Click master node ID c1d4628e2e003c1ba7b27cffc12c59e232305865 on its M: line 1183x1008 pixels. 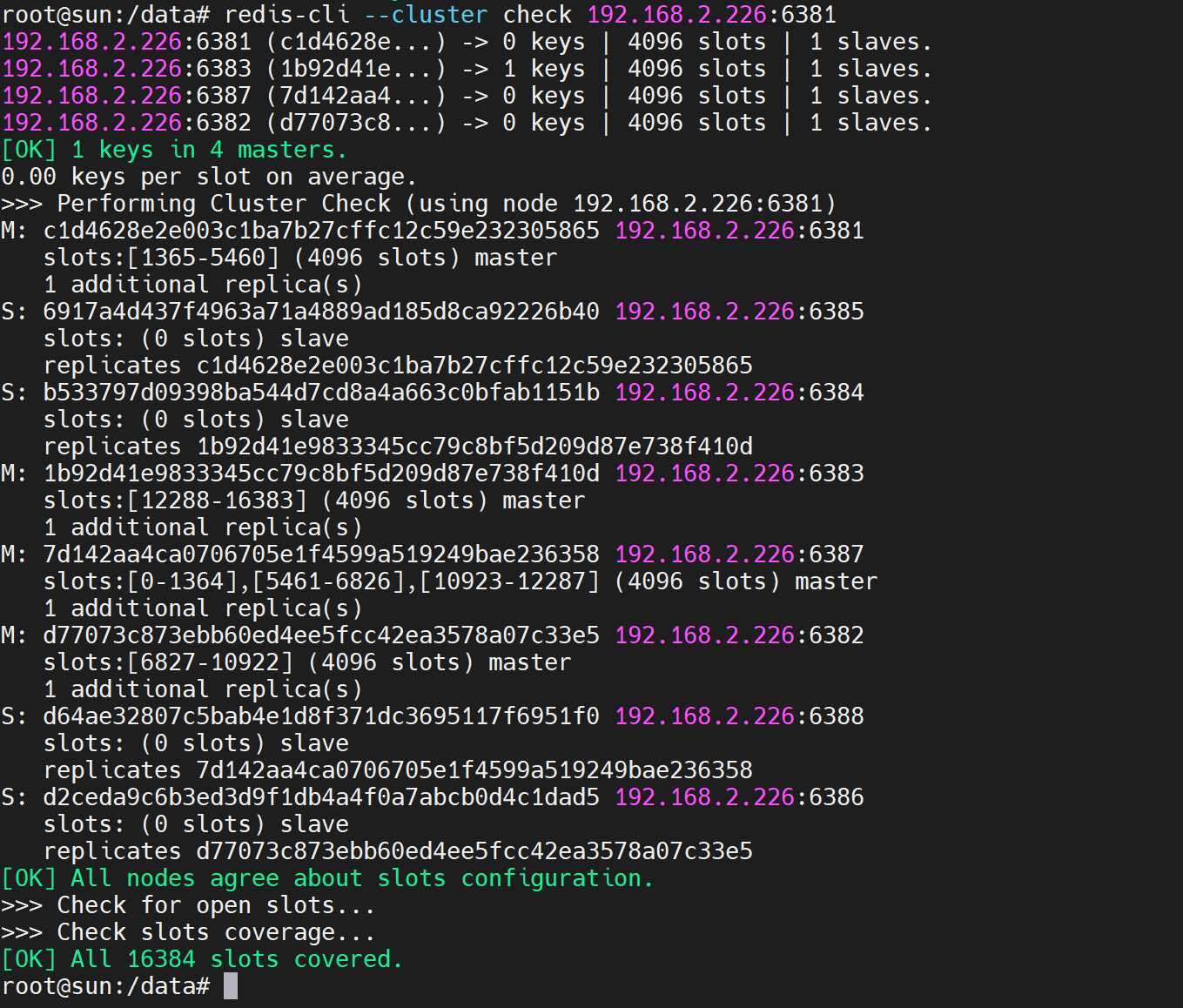point(321,231)
